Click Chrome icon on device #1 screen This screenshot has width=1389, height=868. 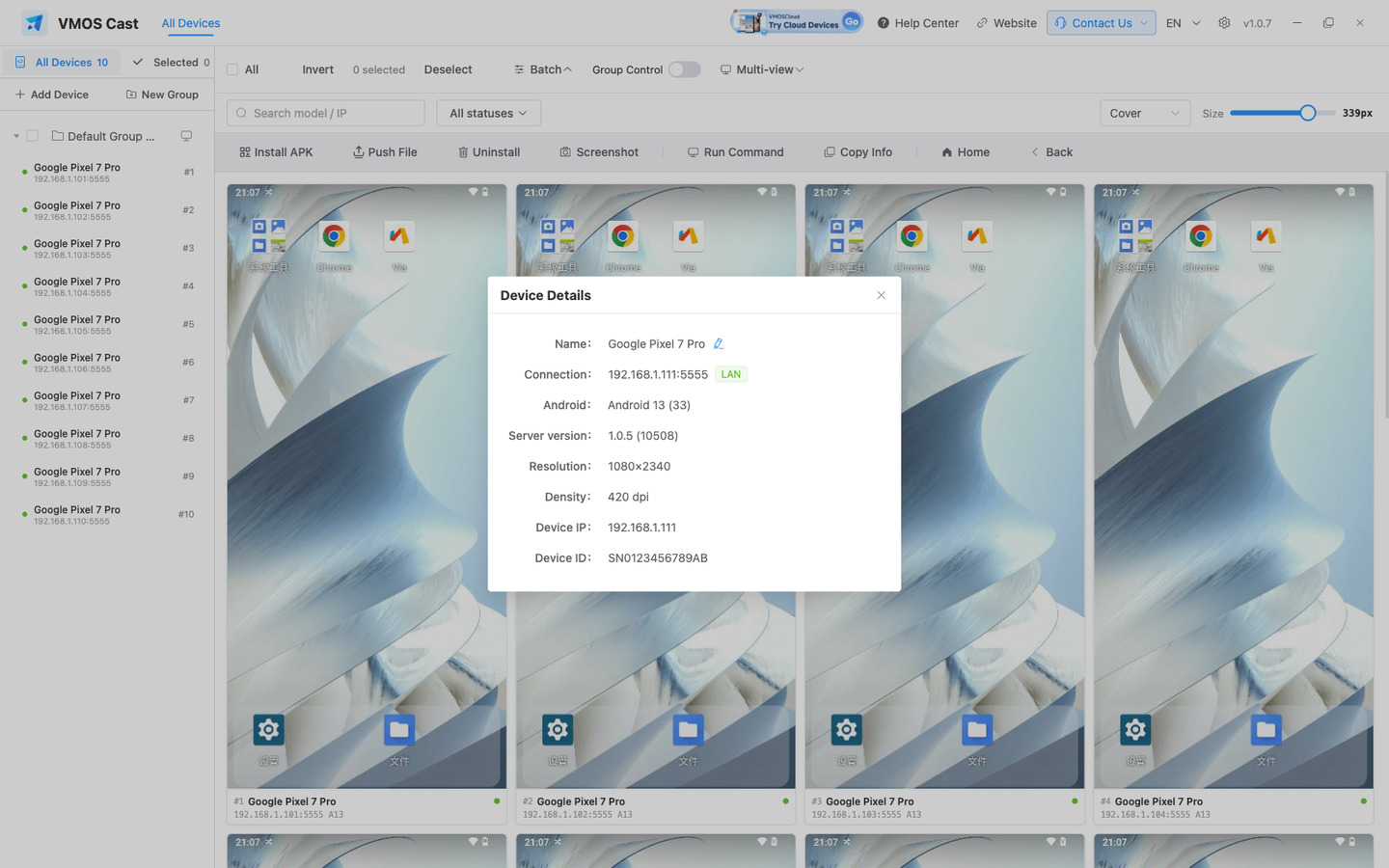(x=334, y=236)
